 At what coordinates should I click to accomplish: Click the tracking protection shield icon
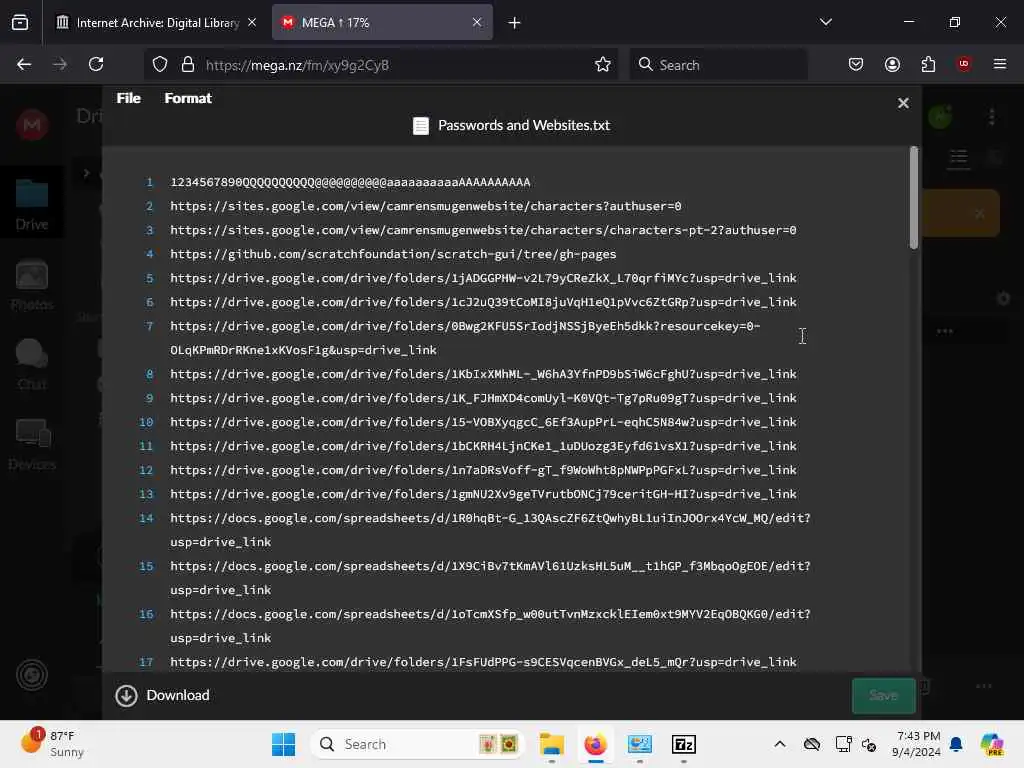tap(160, 65)
